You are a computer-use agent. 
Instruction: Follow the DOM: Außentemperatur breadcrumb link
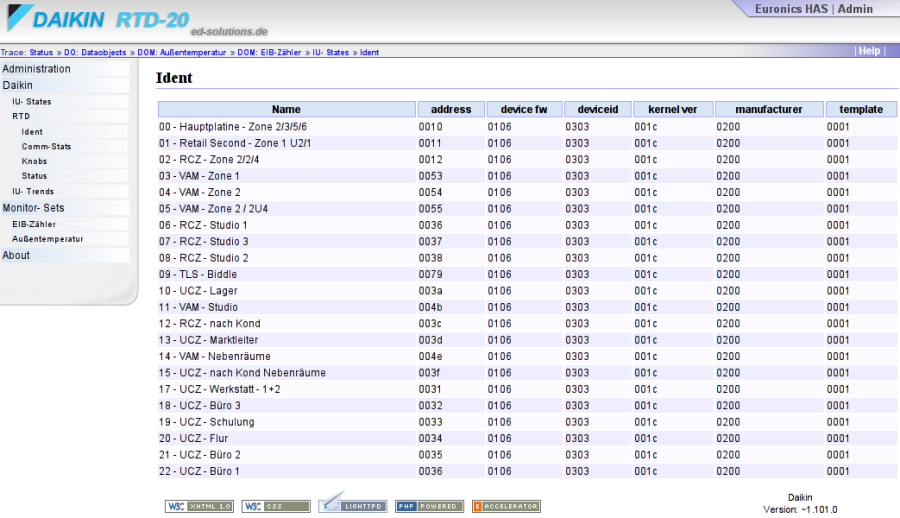point(181,52)
